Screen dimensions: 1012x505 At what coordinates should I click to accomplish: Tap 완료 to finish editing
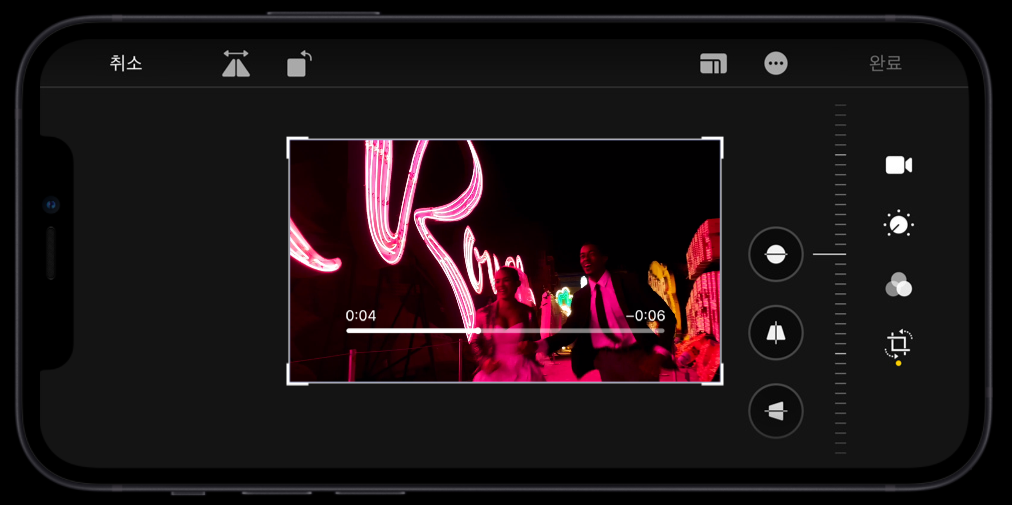point(886,63)
